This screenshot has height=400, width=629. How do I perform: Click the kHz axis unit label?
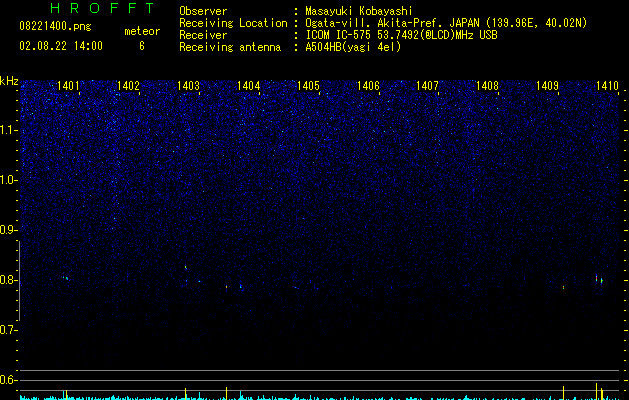tap(9, 81)
